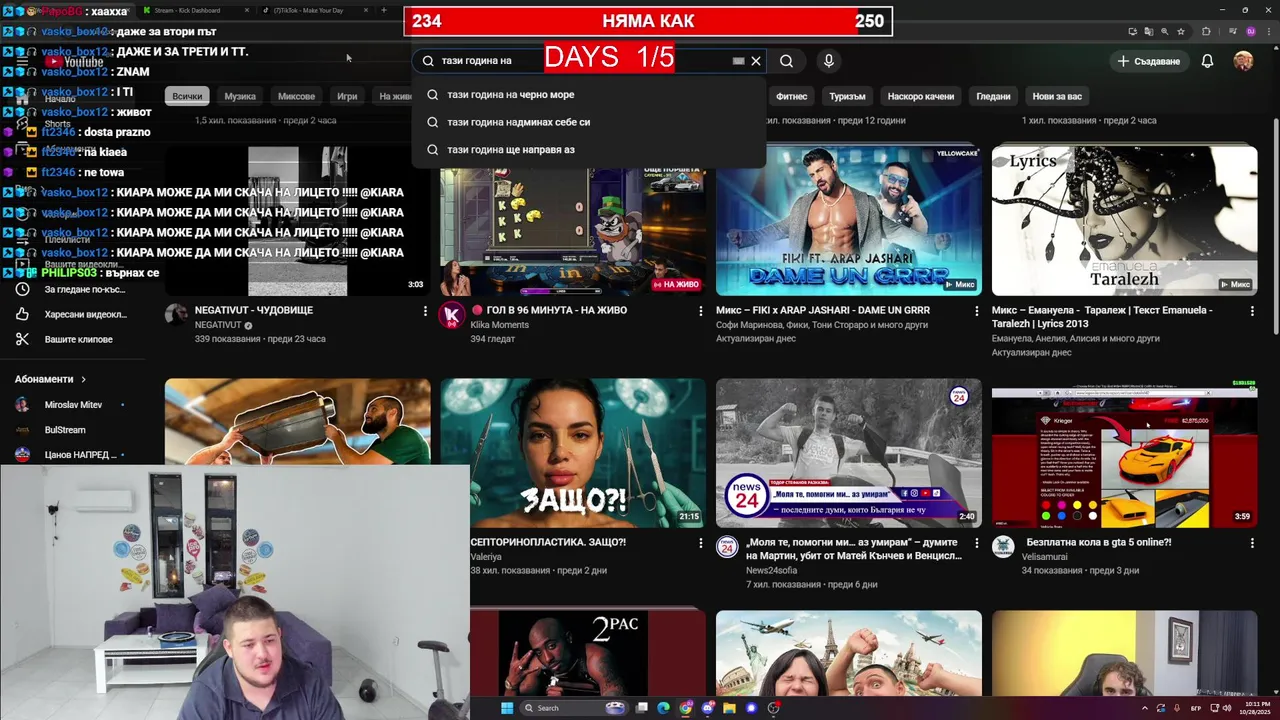Select the Гледани filter chip
The image size is (1280, 720).
tap(993, 96)
